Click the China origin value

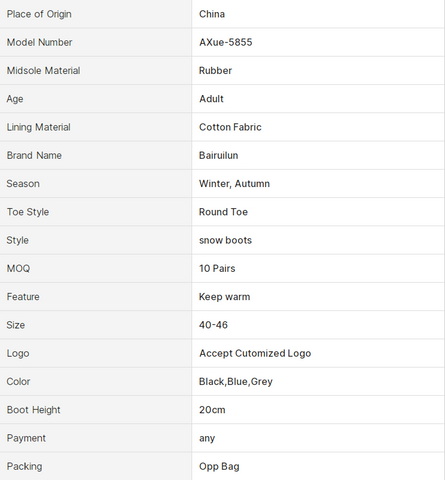click(212, 14)
